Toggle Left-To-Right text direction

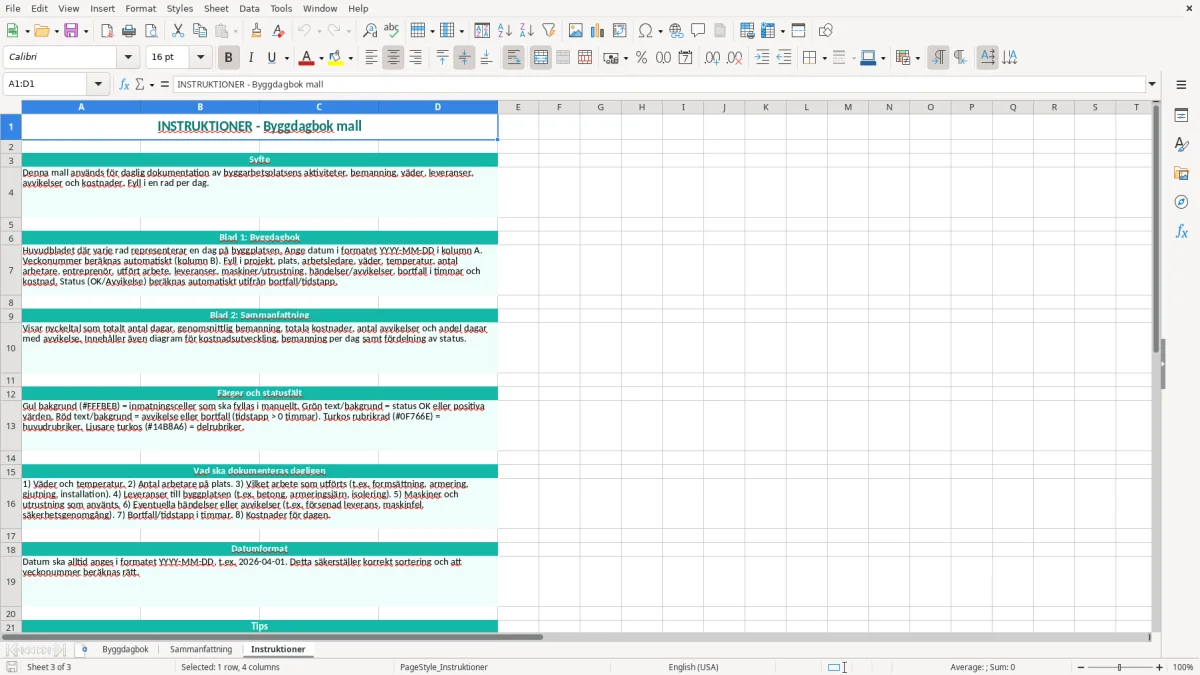point(938,58)
